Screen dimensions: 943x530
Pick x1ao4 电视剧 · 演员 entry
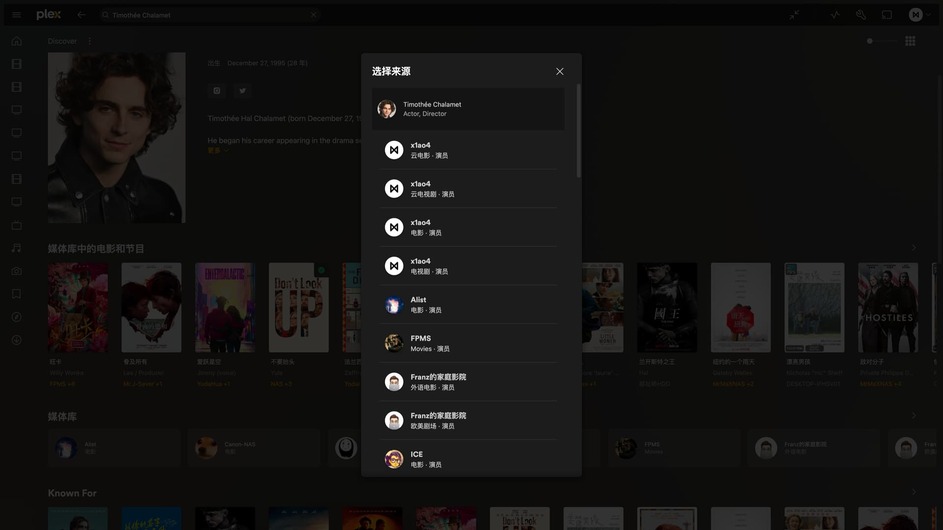(x=468, y=266)
